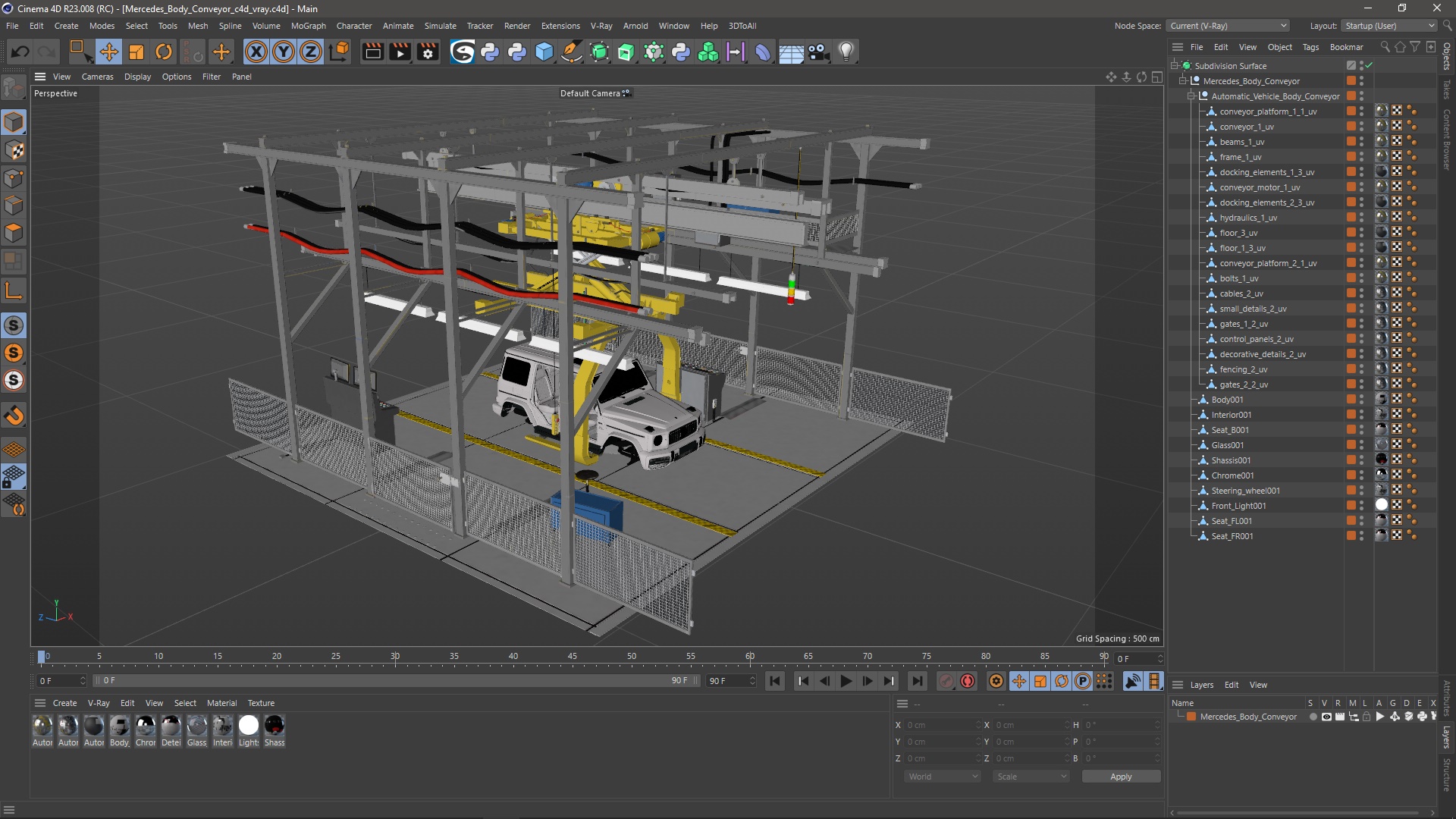Toggle the Point Level Animation key icon
The height and width of the screenshot is (819, 1456).
[1104, 681]
